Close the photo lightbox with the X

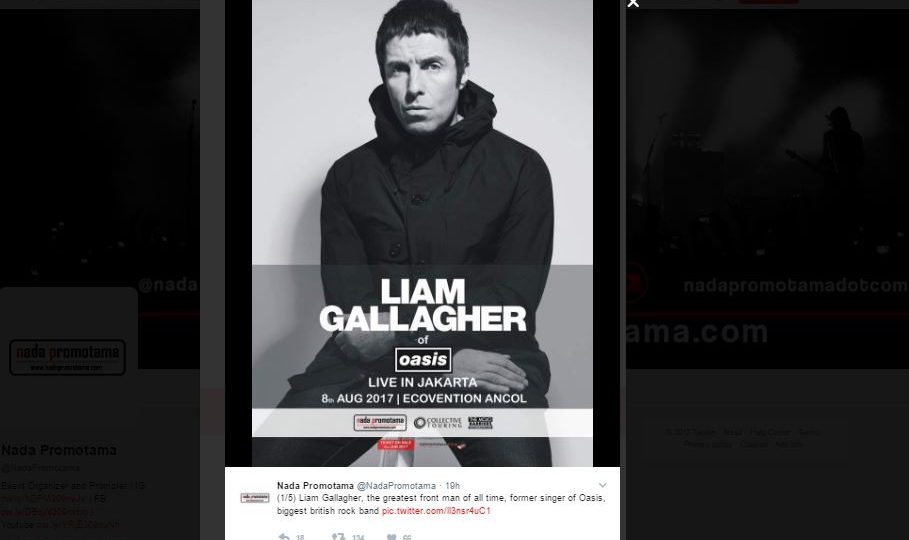[633, 3]
